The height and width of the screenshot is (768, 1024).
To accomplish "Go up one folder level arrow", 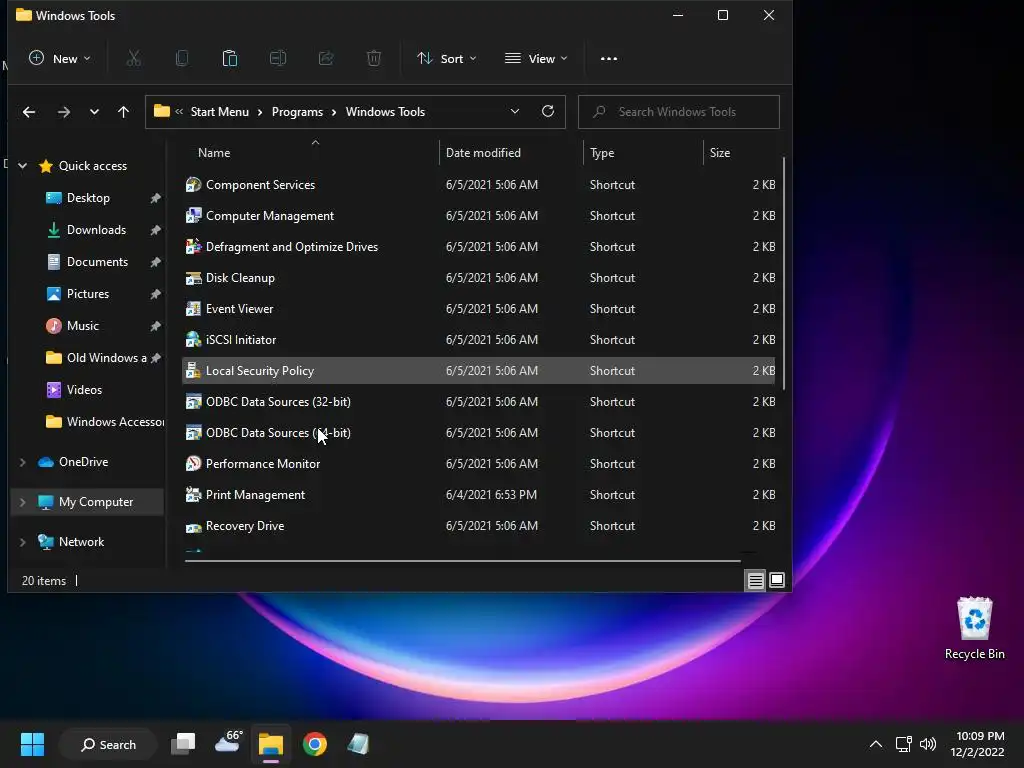I will coord(123,112).
